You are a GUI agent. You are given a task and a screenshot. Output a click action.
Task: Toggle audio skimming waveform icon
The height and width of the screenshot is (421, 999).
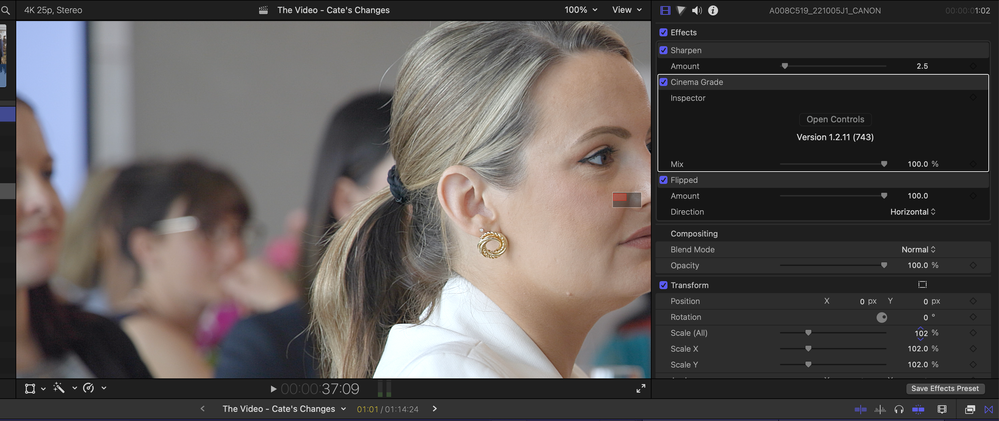point(880,409)
